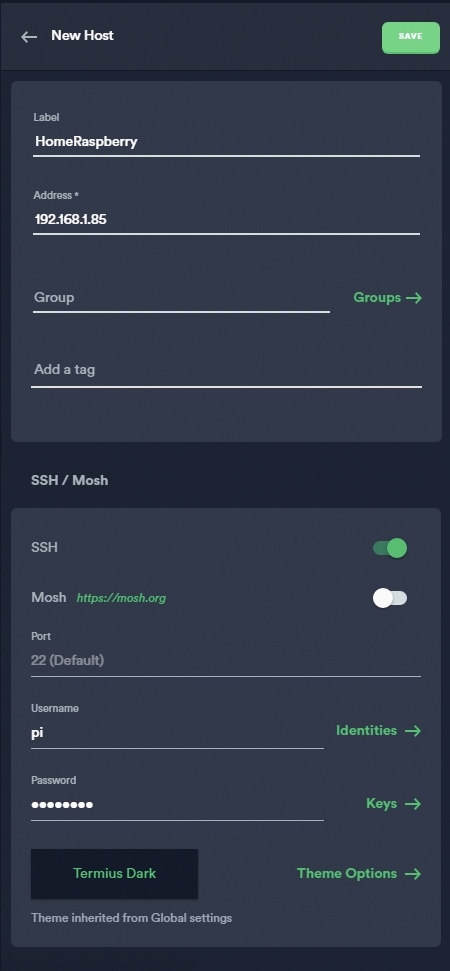Click the arrow icon beside Identities

413,731
